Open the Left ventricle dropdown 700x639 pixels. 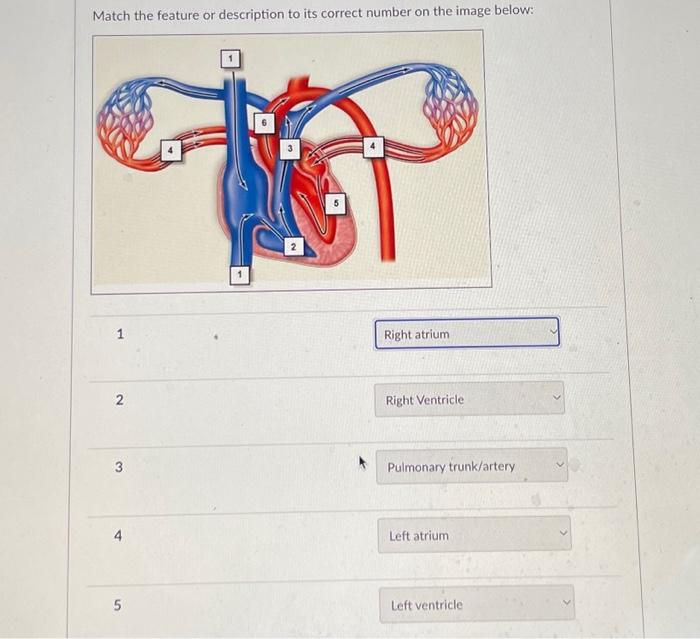click(x=477, y=605)
